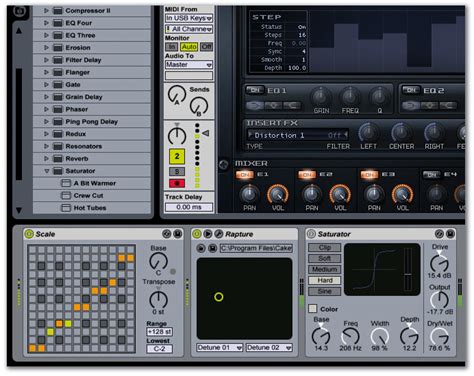Screen dimensions: 474x376
Task: Click the Lowest C-2 field
Action: [x=160, y=349]
